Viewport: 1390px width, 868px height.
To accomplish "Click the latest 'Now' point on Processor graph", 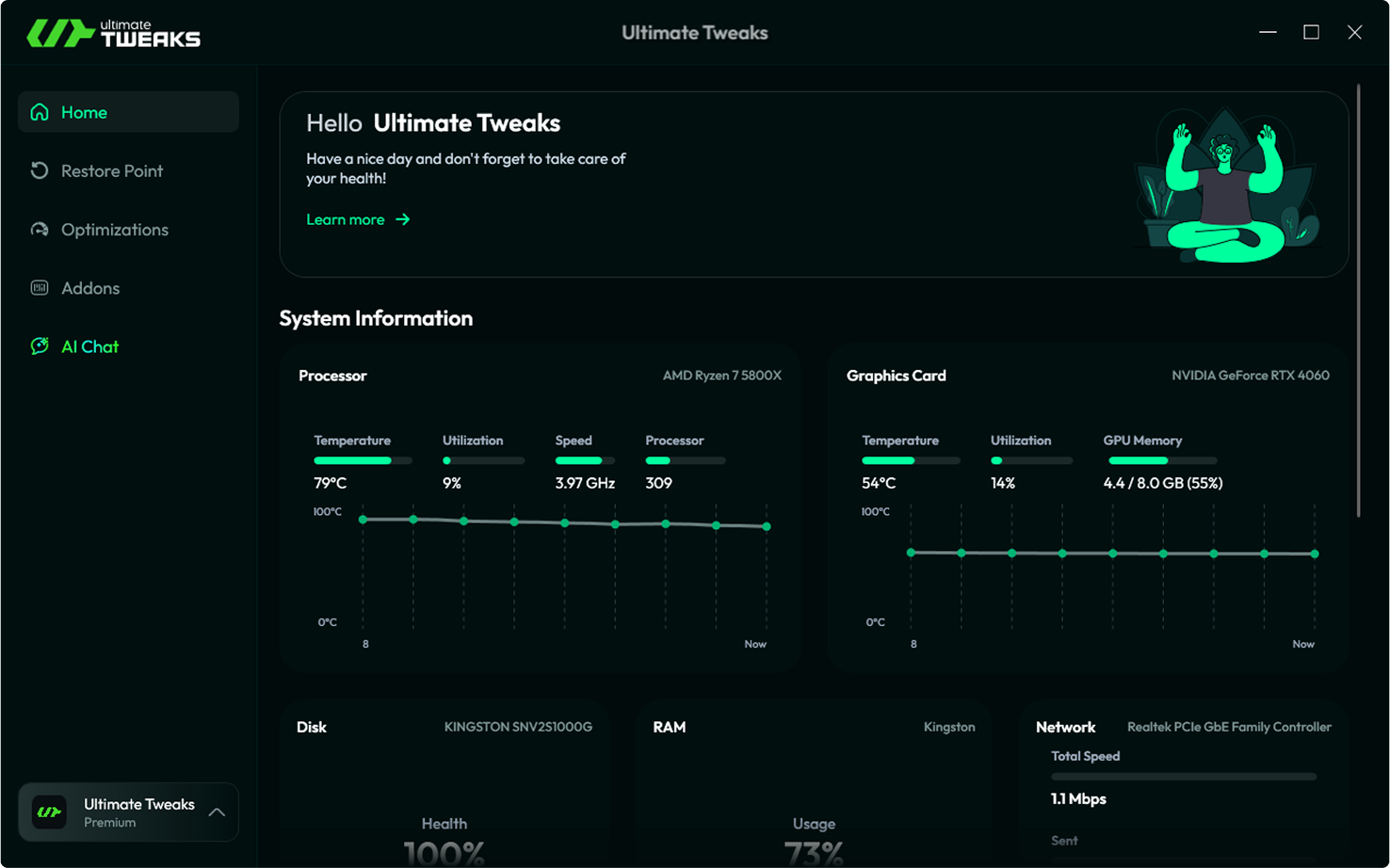I will [767, 526].
